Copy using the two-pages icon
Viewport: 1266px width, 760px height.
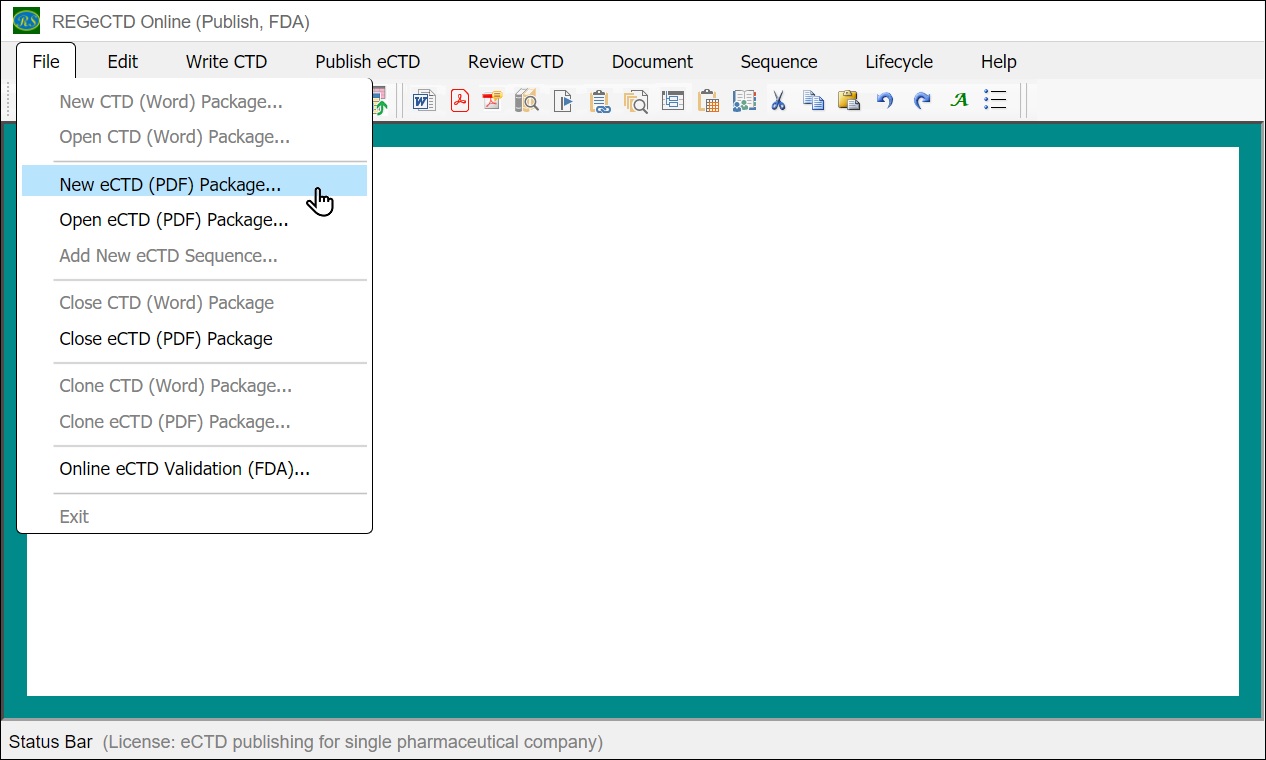[814, 100]
